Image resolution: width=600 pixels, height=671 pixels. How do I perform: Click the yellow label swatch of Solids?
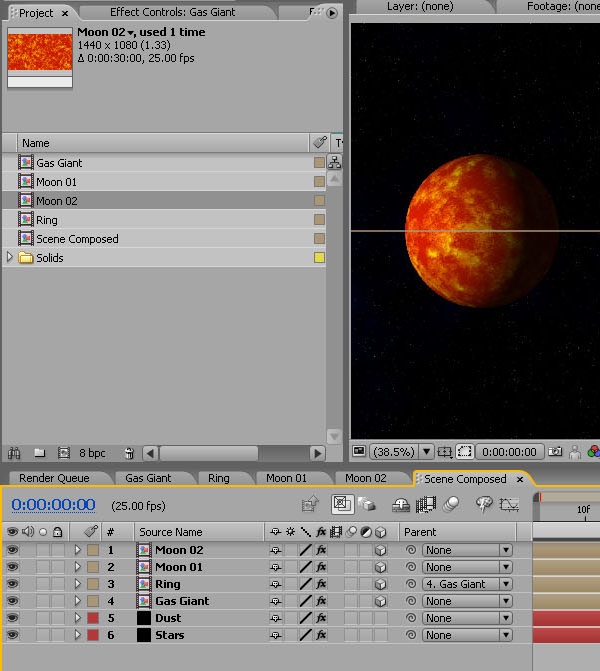tap(319, 258)
